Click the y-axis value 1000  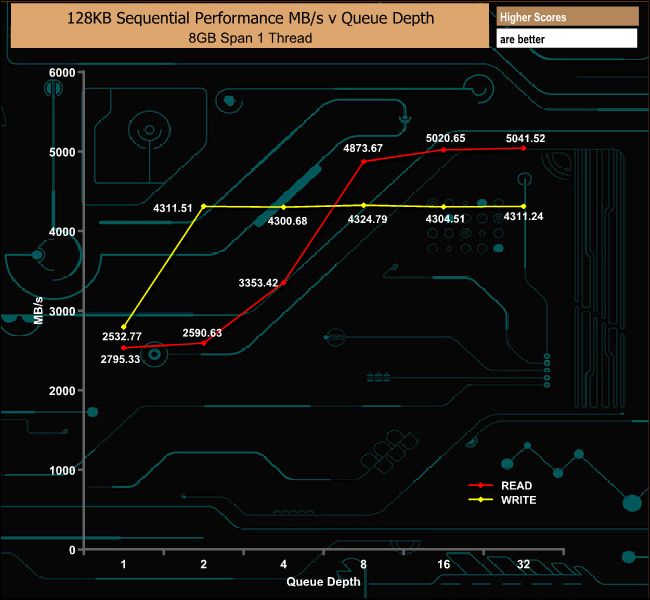(62, 471)
